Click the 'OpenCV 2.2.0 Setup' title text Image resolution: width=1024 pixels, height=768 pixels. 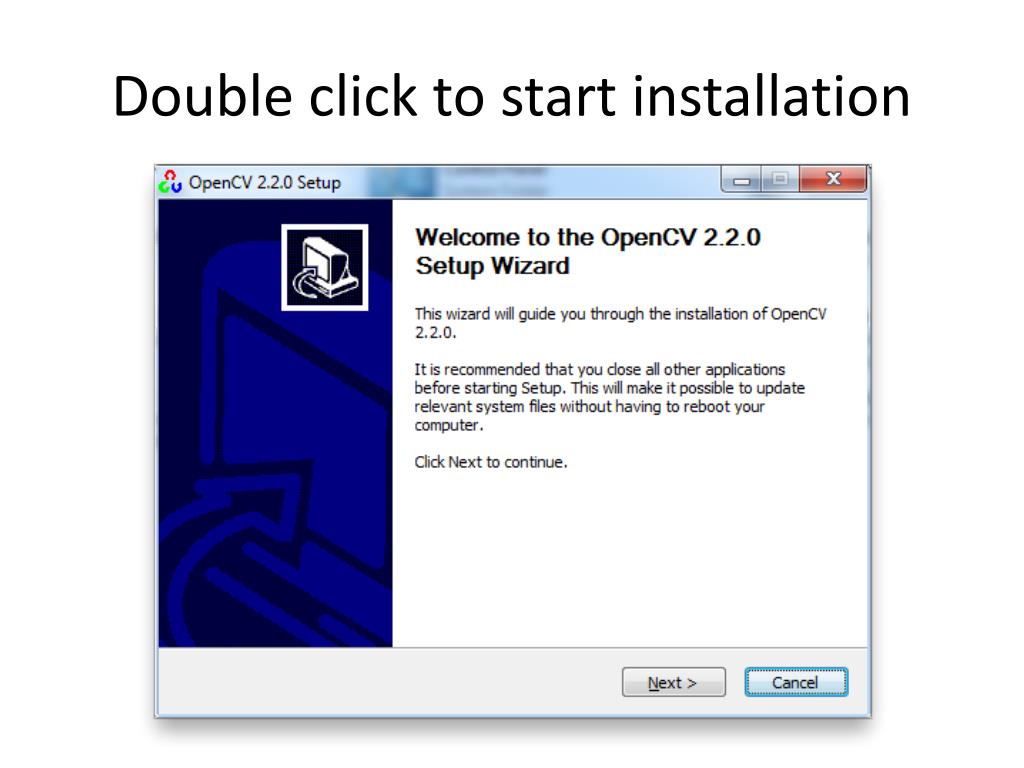pyautogui.click(x=264, y=182)
